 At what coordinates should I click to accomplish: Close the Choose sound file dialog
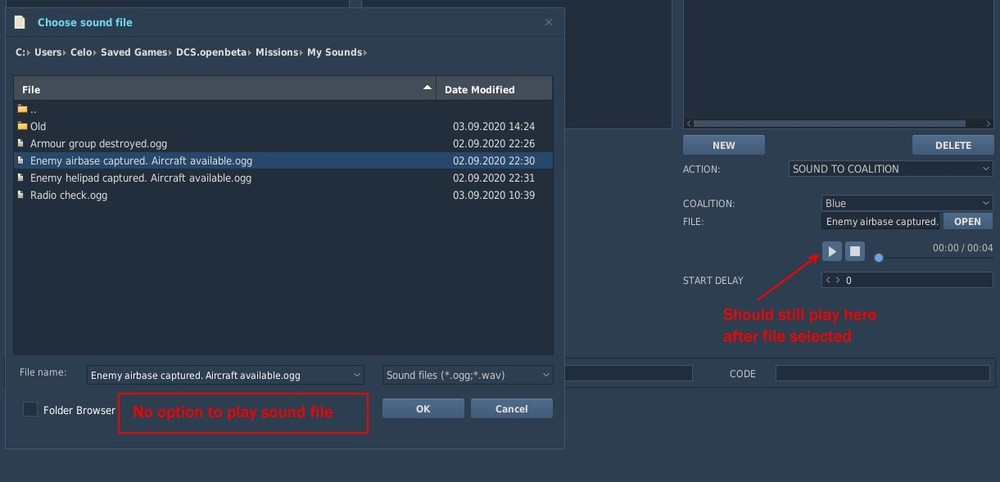point(548,22)
